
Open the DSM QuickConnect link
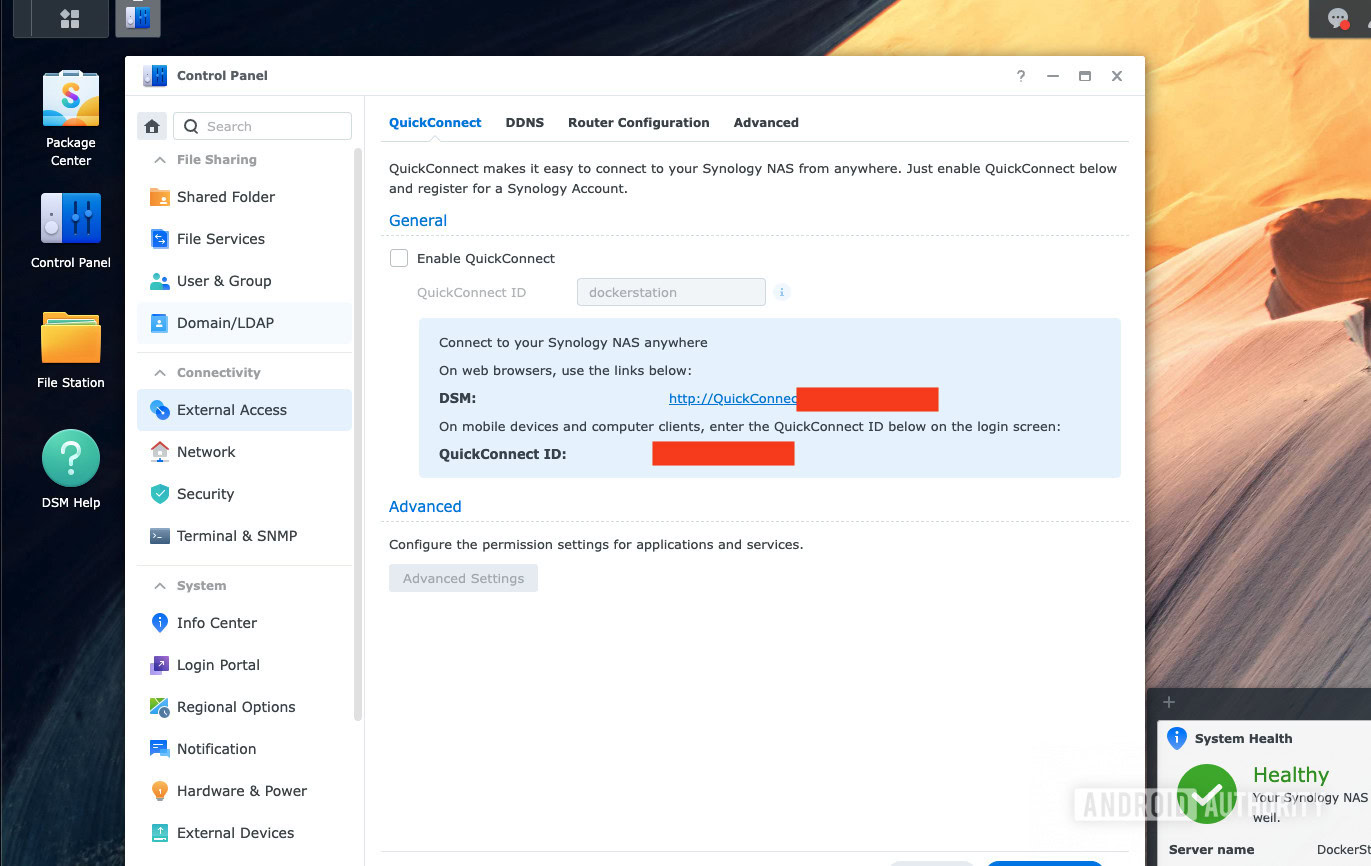click(733, 398)
